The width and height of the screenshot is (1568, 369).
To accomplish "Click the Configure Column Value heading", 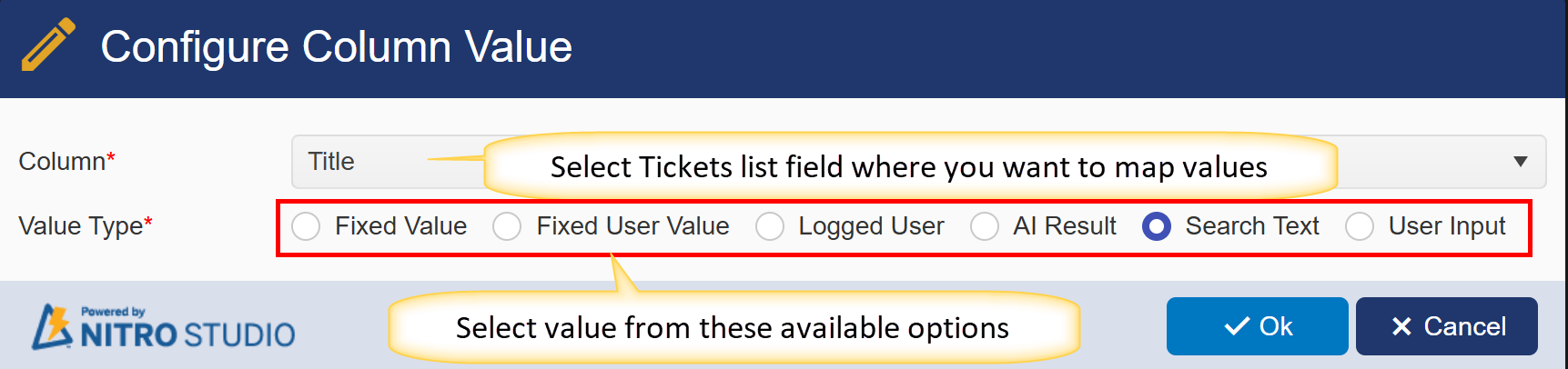I will [x=336, y=46].
